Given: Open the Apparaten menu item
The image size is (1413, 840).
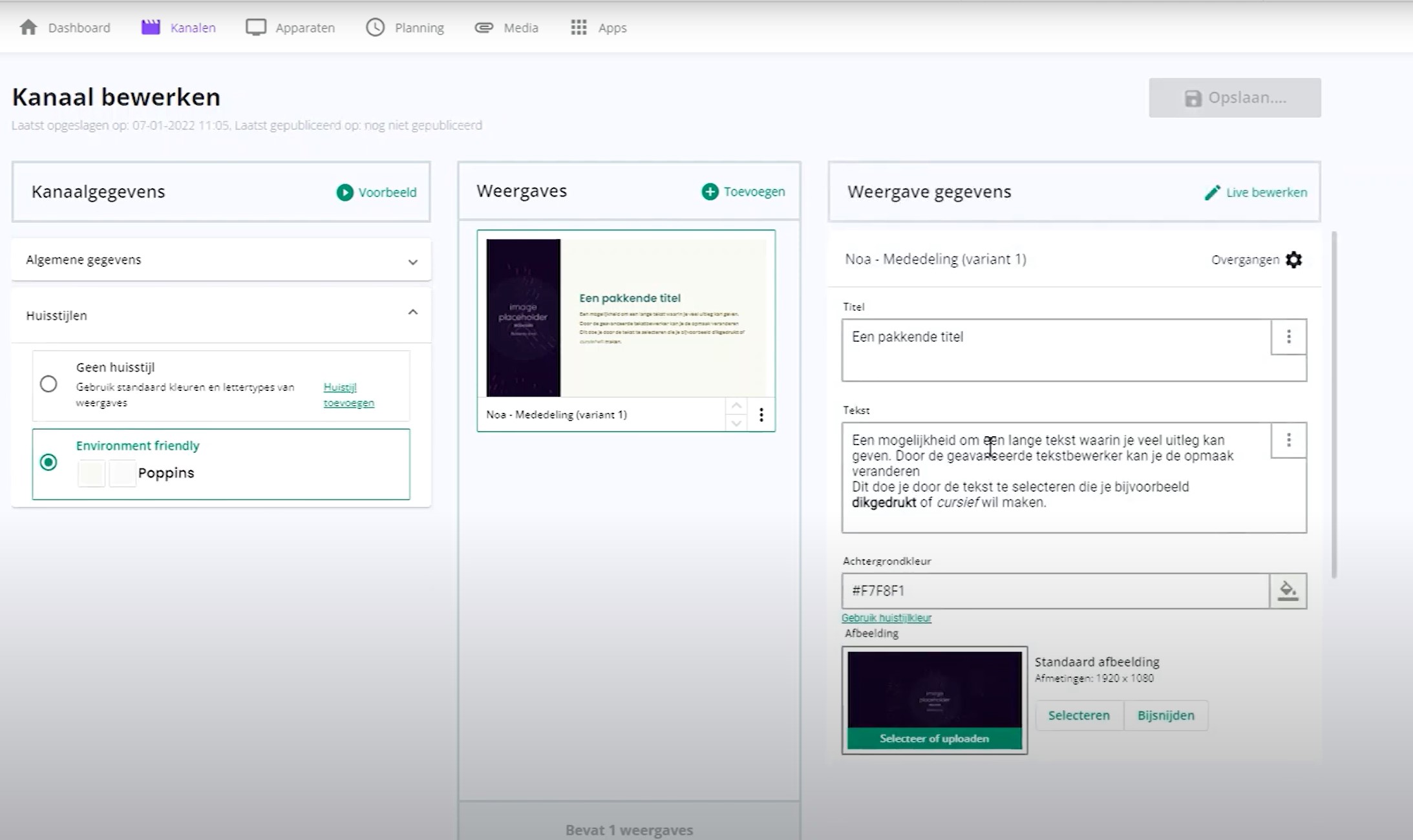Looking at the screenshot, I should click(290, 28).
